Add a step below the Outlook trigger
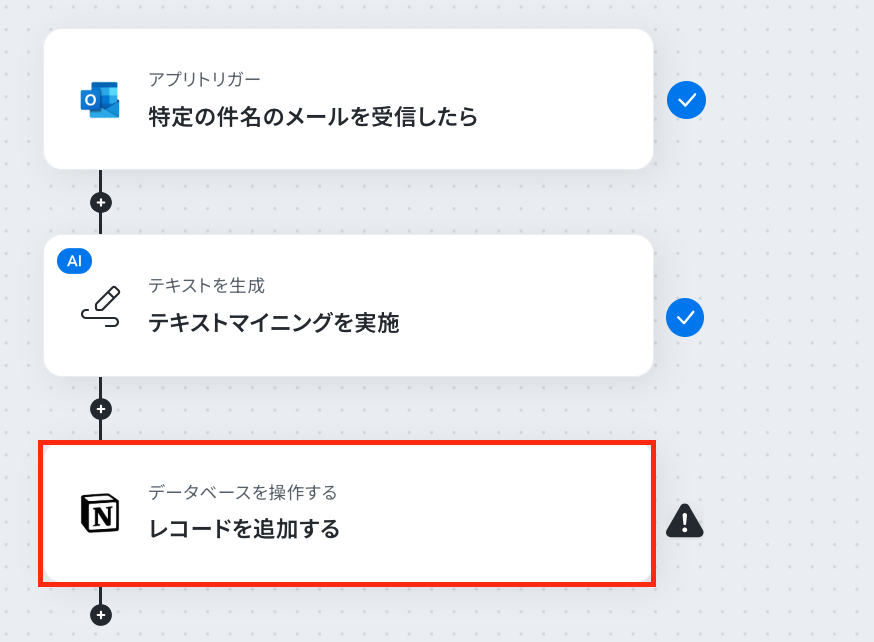 (x=101, y=202)
